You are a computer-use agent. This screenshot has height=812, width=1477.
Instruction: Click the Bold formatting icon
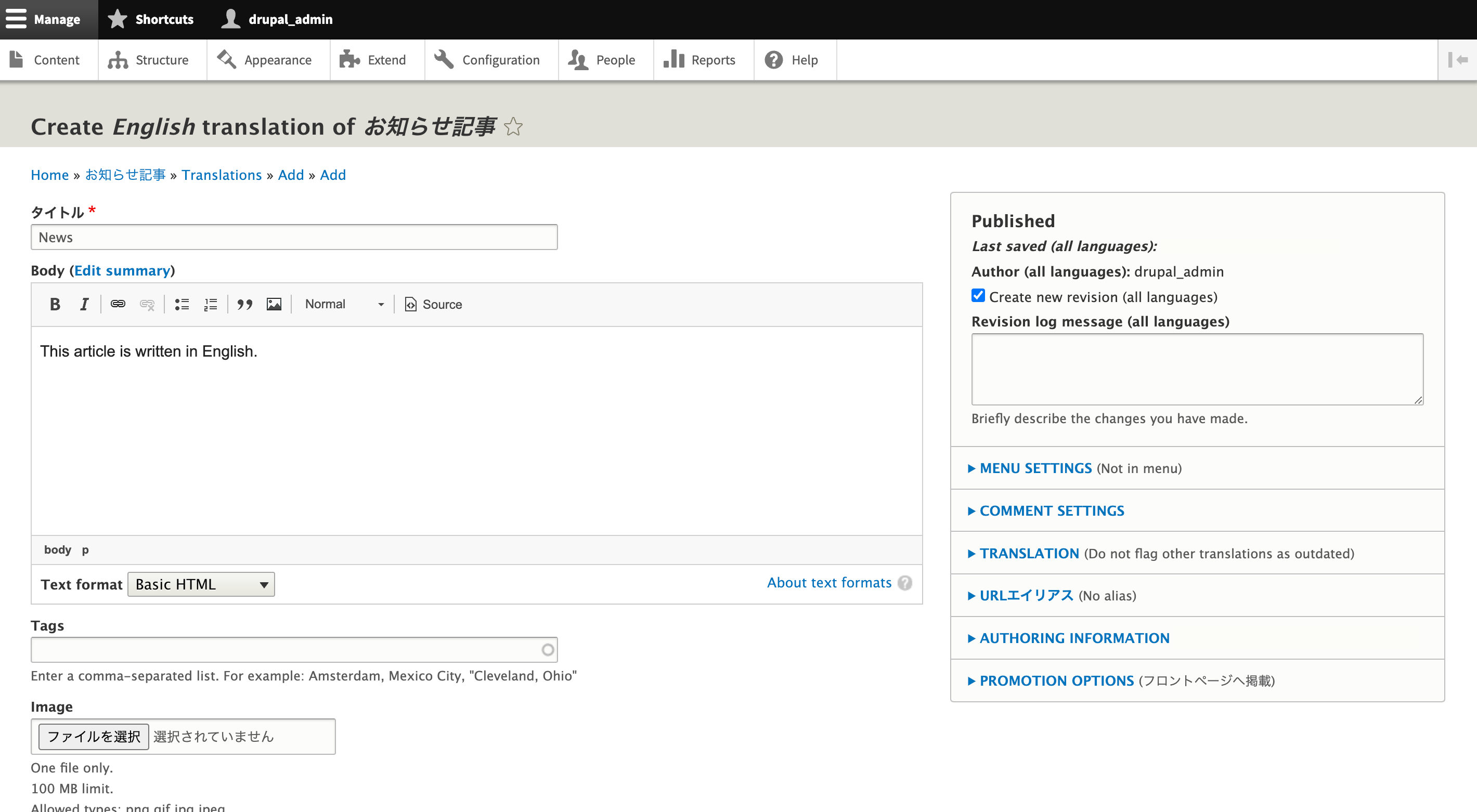[x=55, y=304]
